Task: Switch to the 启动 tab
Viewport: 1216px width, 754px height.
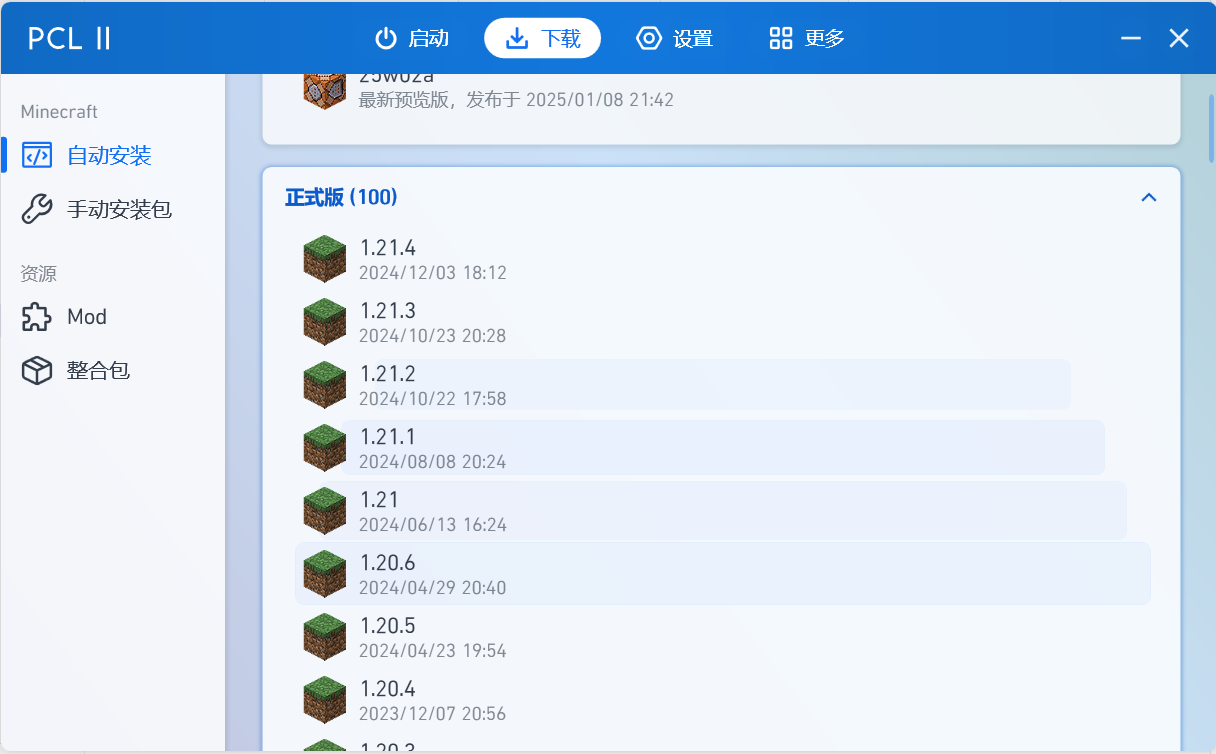Action: (x=412, y=38)
